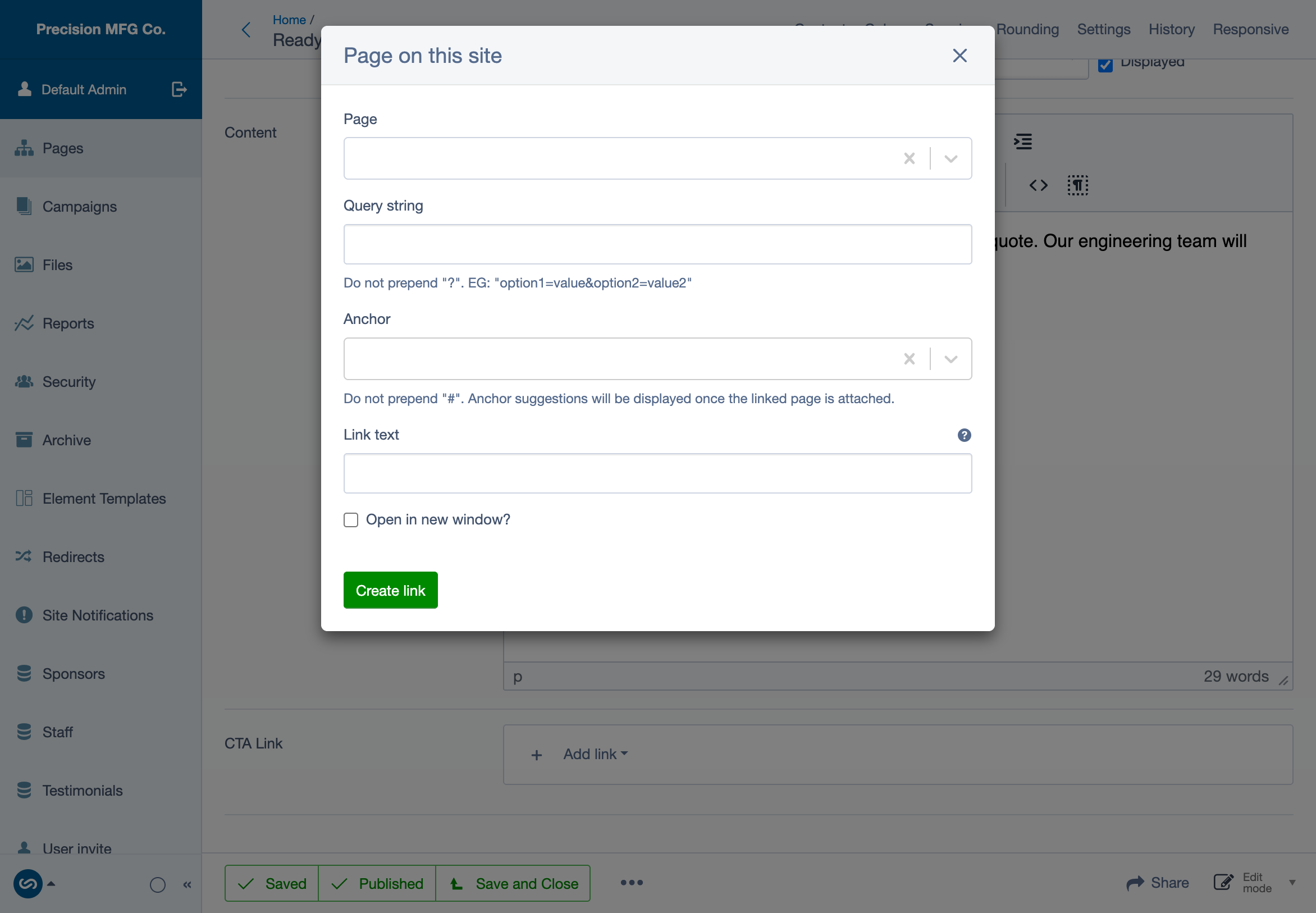Image resolution: width=1316 pixels, height=913 pixels.
Task: Toggle the show blocks paragraph icon
Action: tap(1077, 185)
